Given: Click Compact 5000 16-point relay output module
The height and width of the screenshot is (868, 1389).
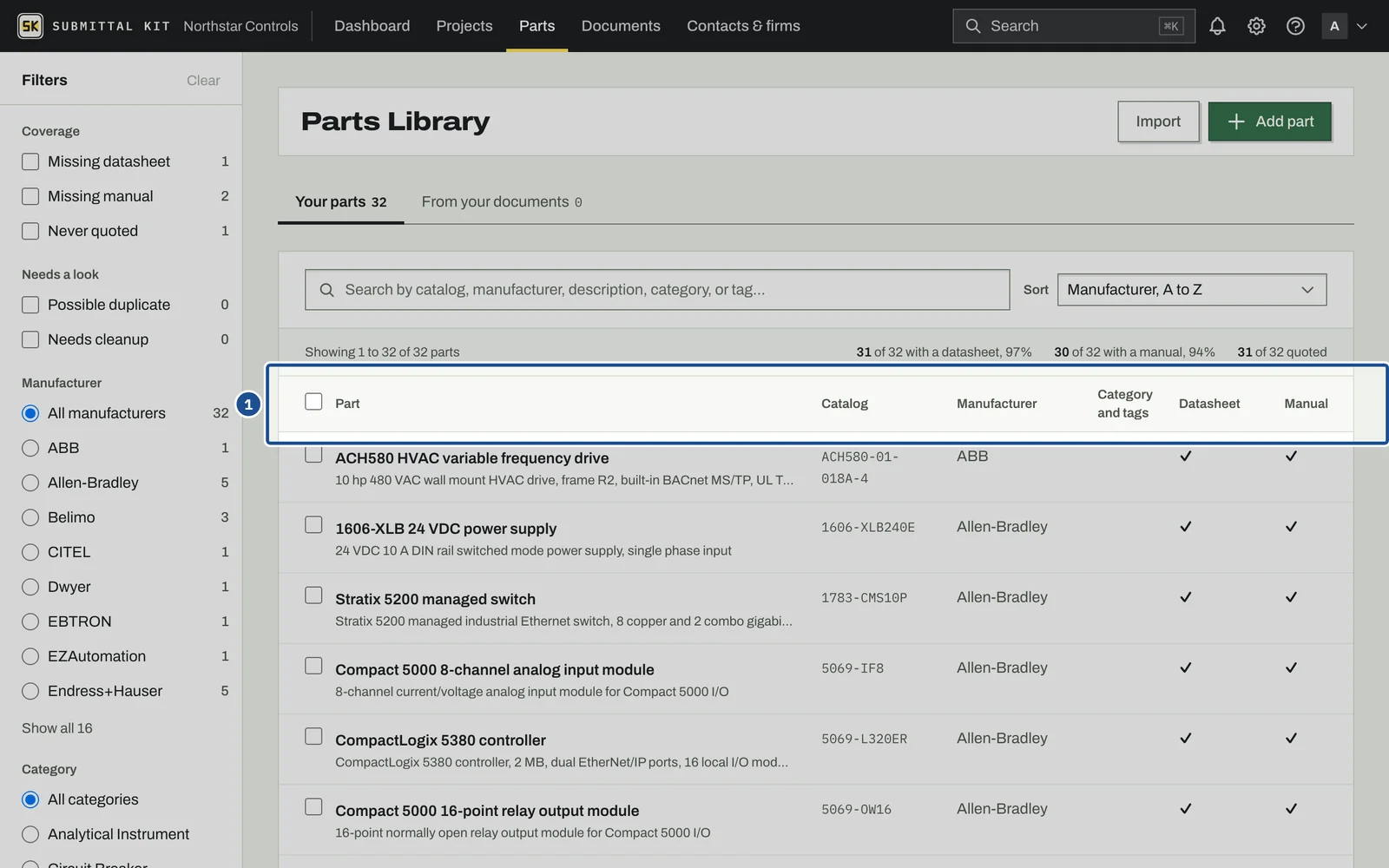Looking at the screenshot, I should pos(487,811).
